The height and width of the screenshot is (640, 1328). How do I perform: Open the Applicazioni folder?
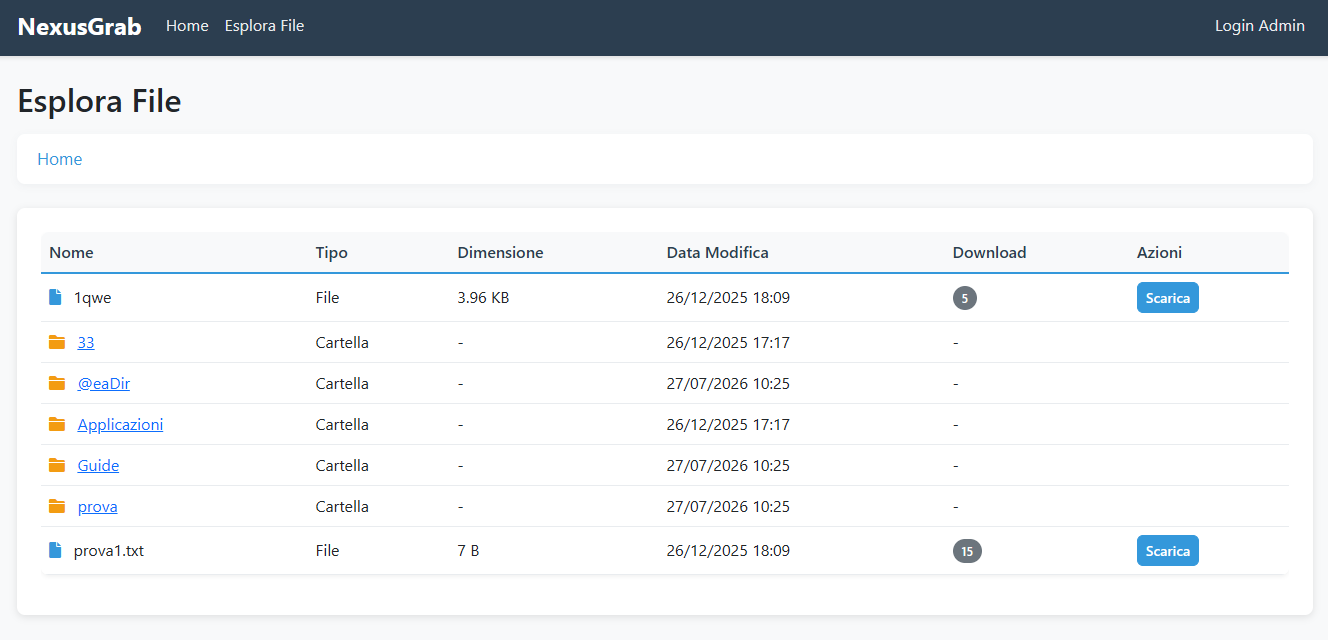pos(120,424)
